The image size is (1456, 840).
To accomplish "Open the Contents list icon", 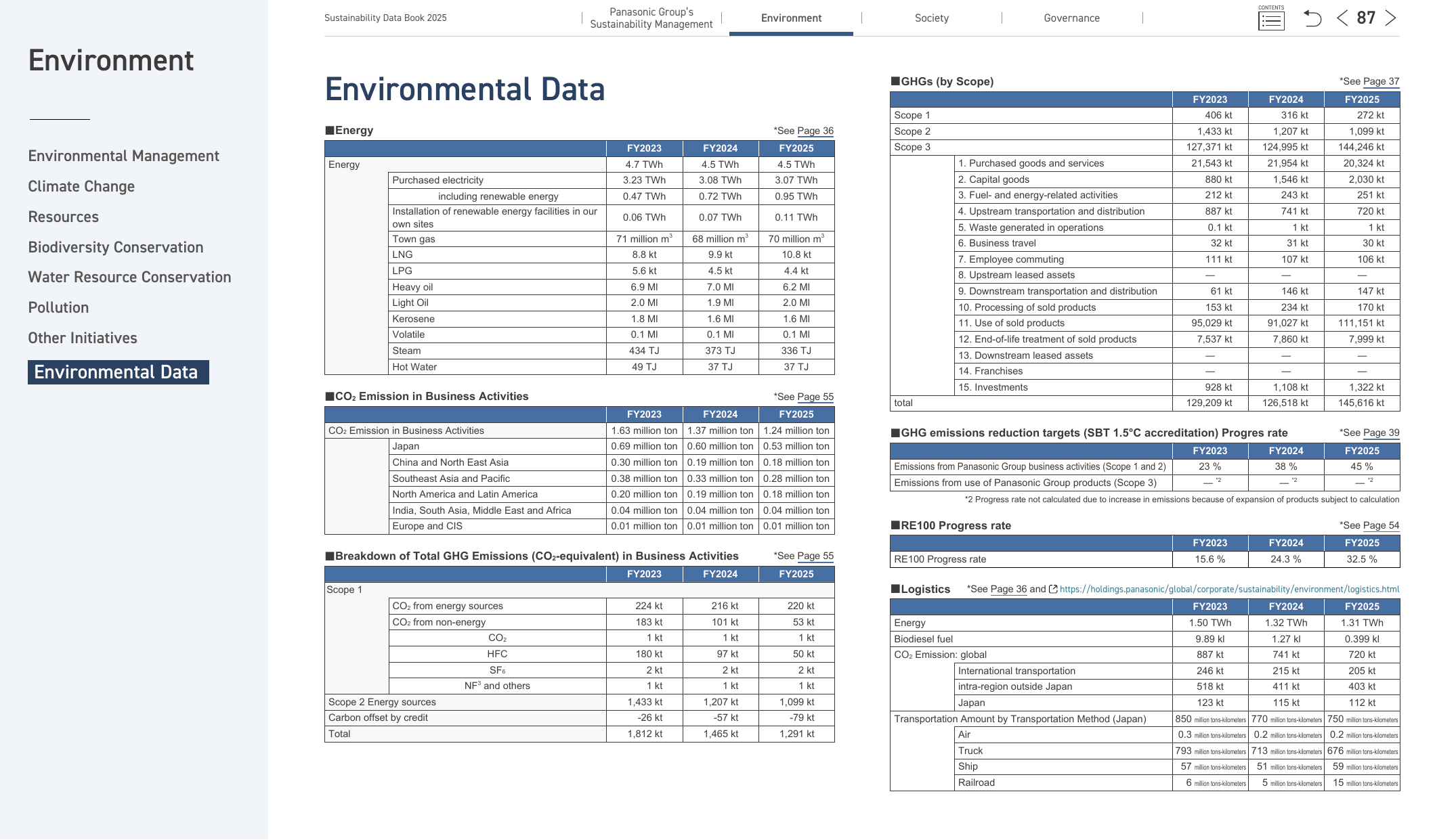I will [1270, 18].
